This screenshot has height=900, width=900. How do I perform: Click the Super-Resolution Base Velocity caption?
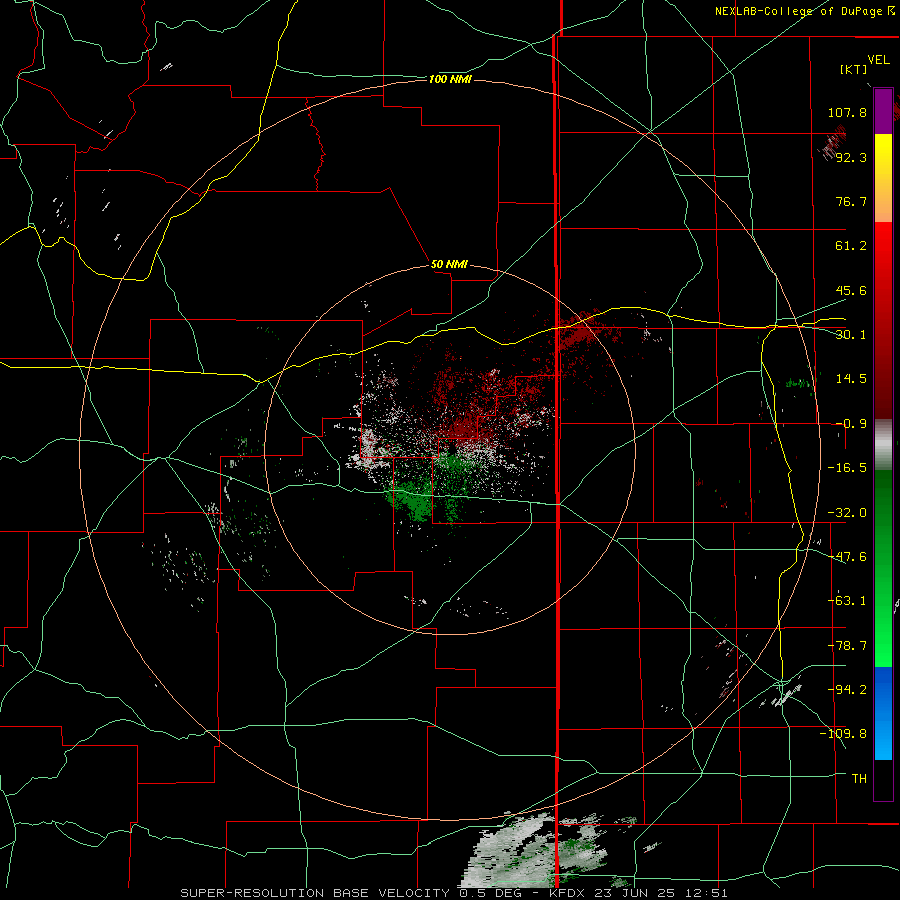[454, 893]
